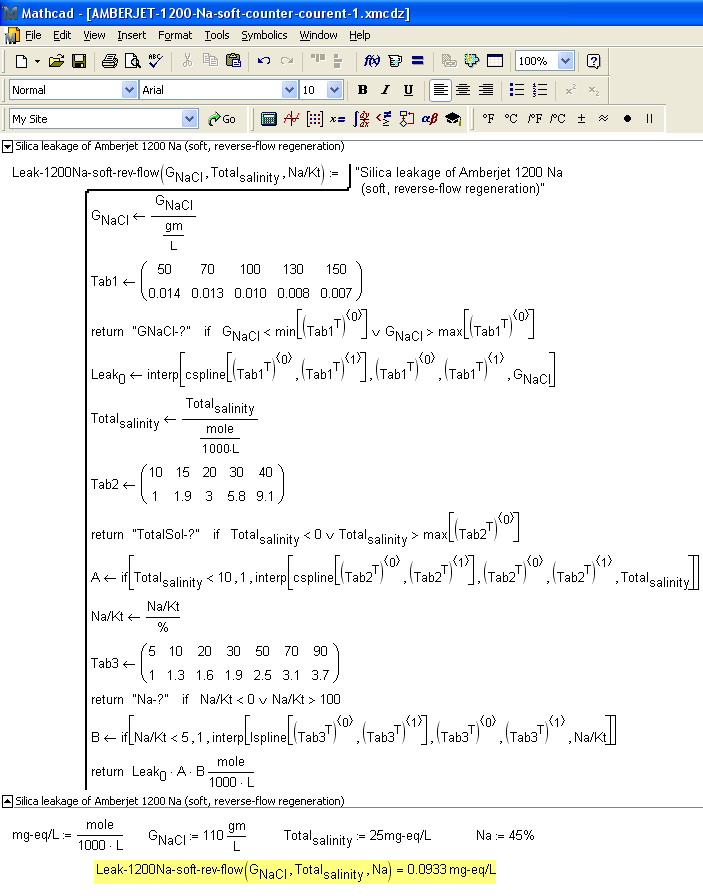Open the Symbolics menu
The image size is (703, 896).
tap(264, 35)
